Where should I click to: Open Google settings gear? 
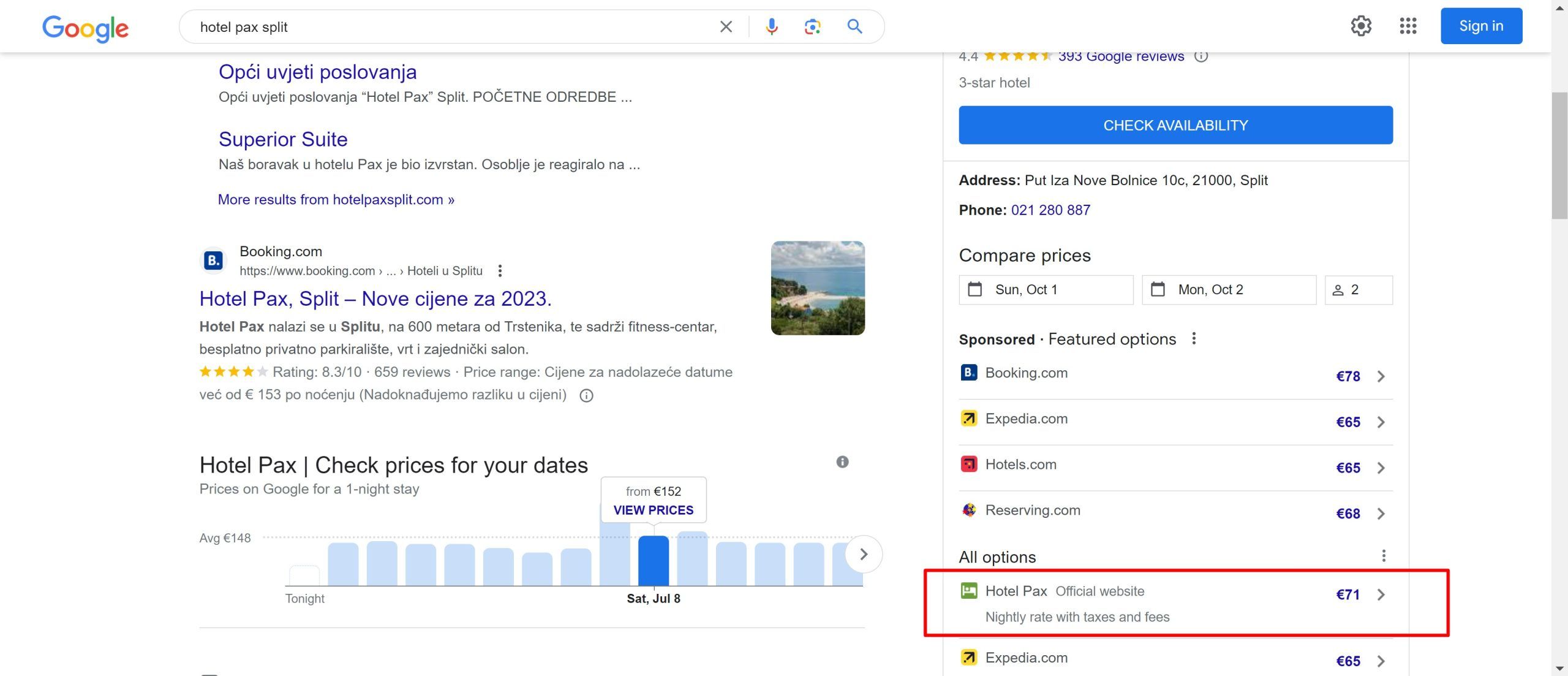point(1361,26)
